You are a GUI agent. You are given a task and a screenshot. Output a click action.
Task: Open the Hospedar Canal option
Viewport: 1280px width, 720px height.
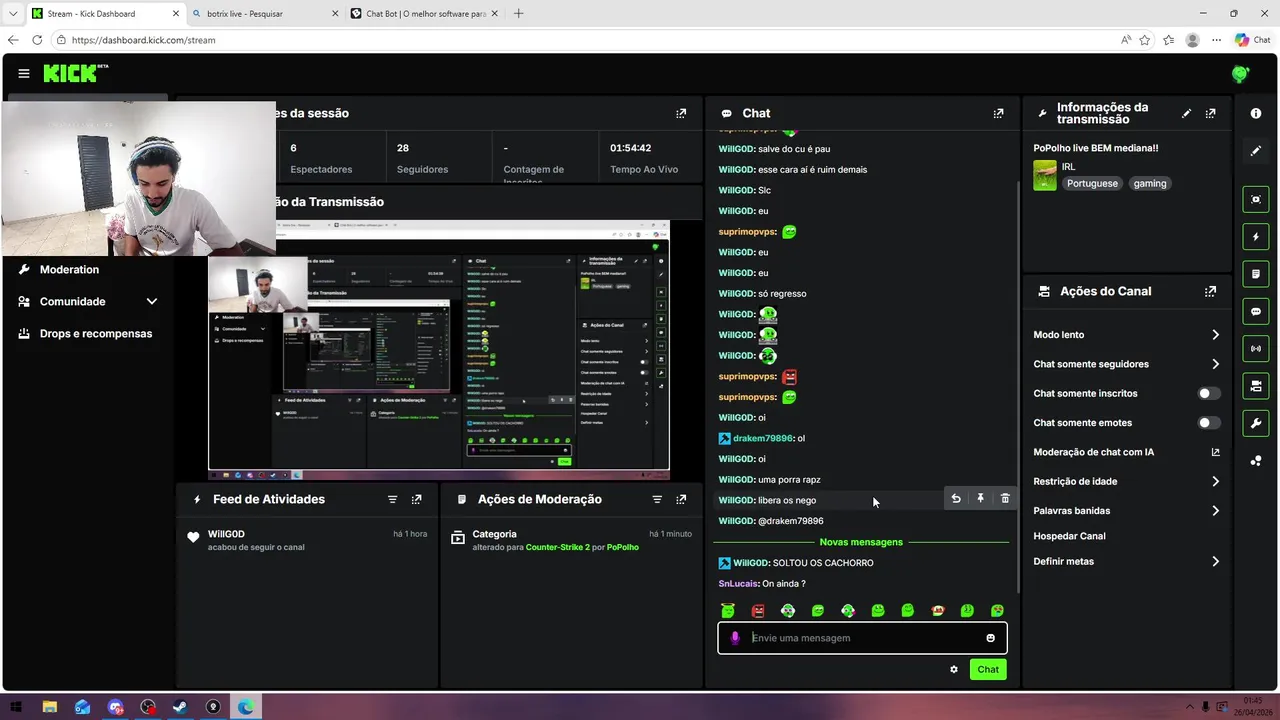click(x=1069, y=536)
